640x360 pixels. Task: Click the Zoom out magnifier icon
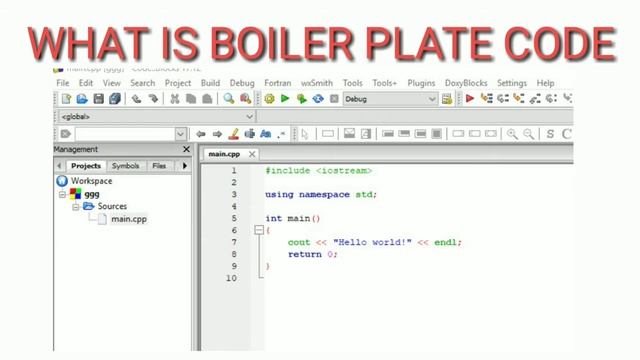coord(529,134)
